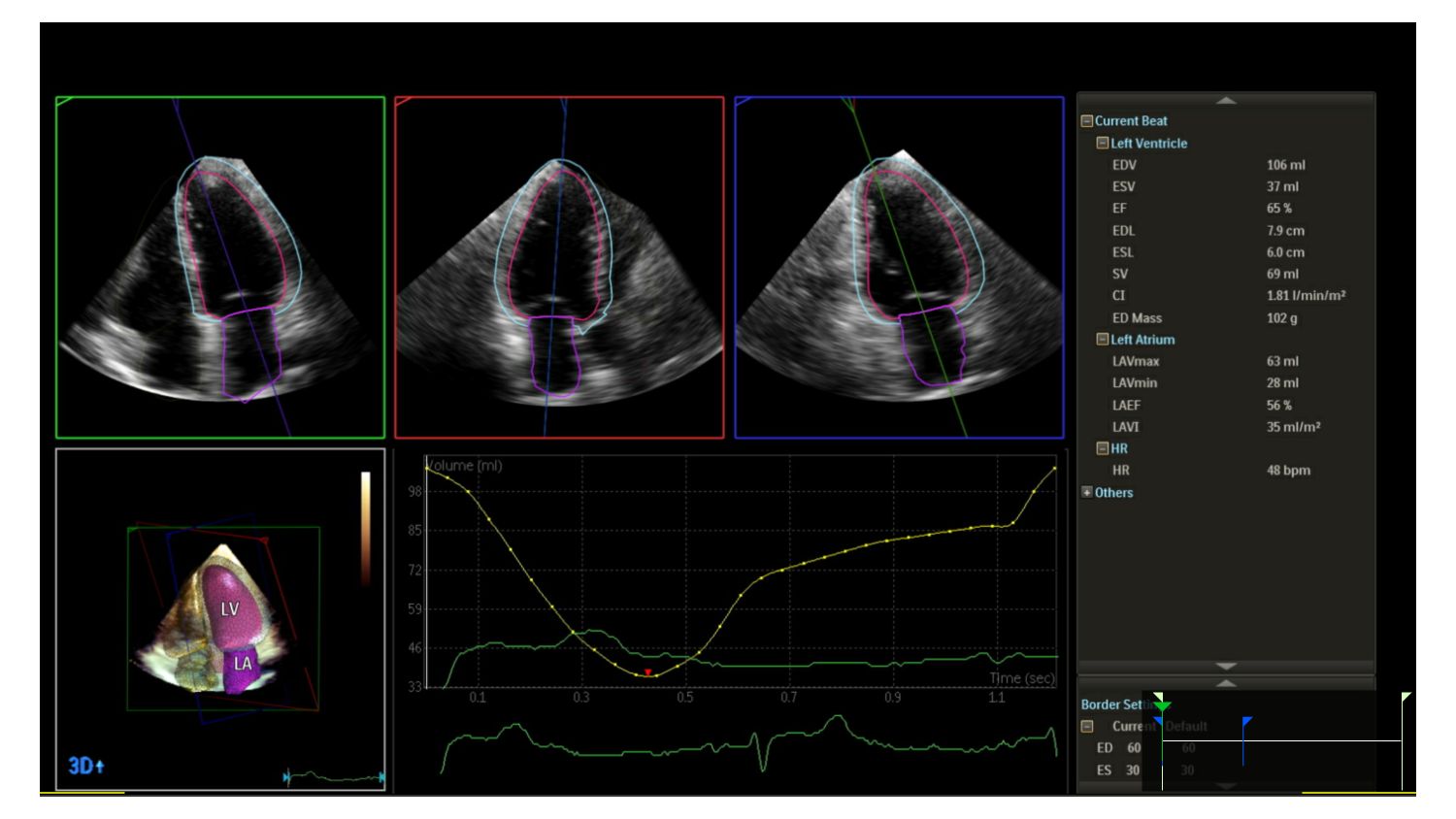Click the Others heading label
This screenshot has width=1456, height=819.
(1113, 493)
